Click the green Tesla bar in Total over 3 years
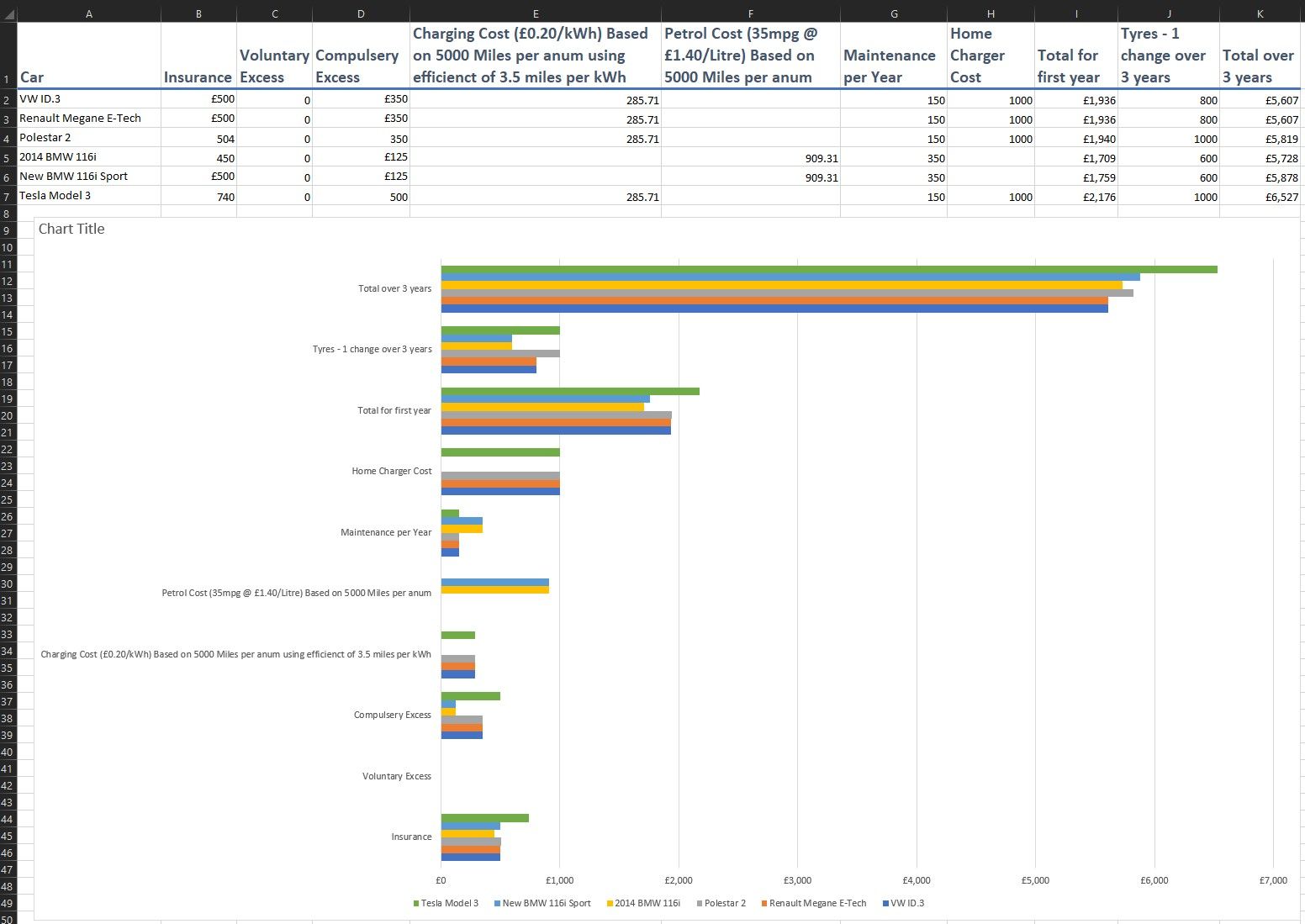 (x=828, y=270)
